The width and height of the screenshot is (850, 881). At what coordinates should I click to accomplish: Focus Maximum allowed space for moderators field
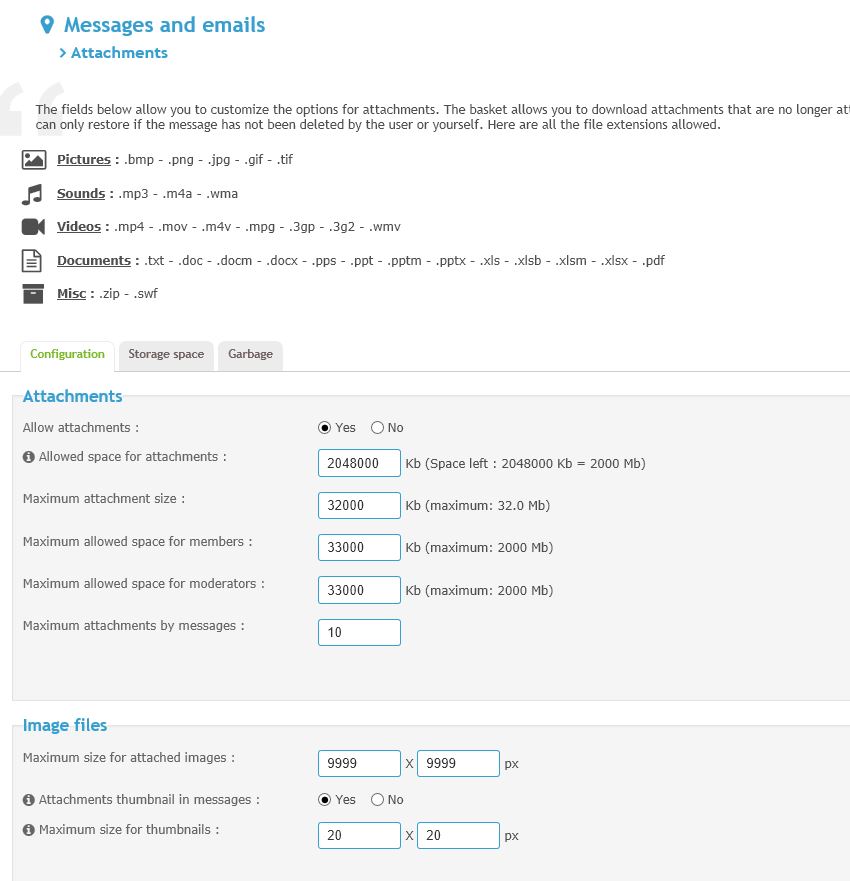click(360, 590)
